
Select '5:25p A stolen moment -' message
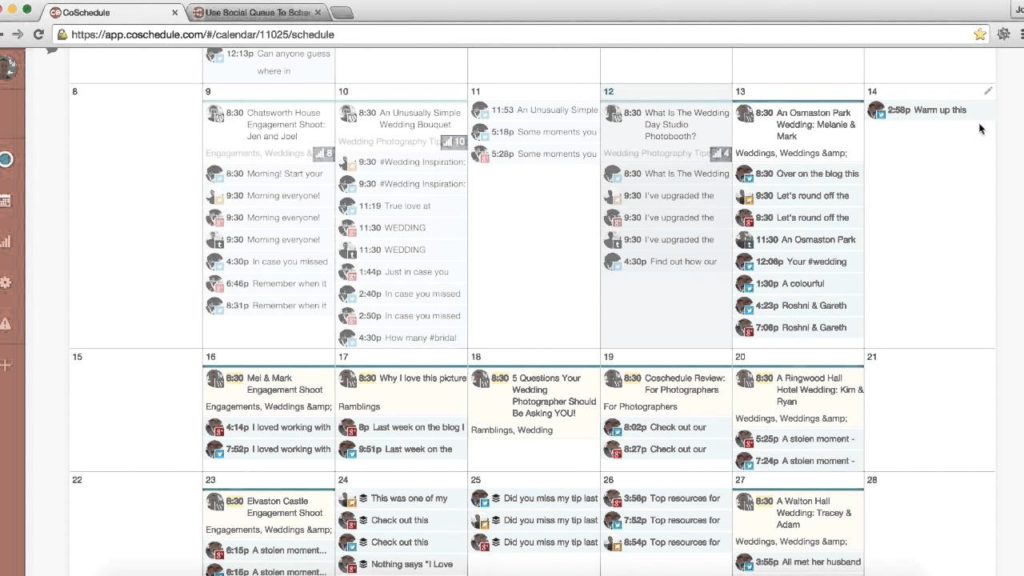click(x=798, y=440)
